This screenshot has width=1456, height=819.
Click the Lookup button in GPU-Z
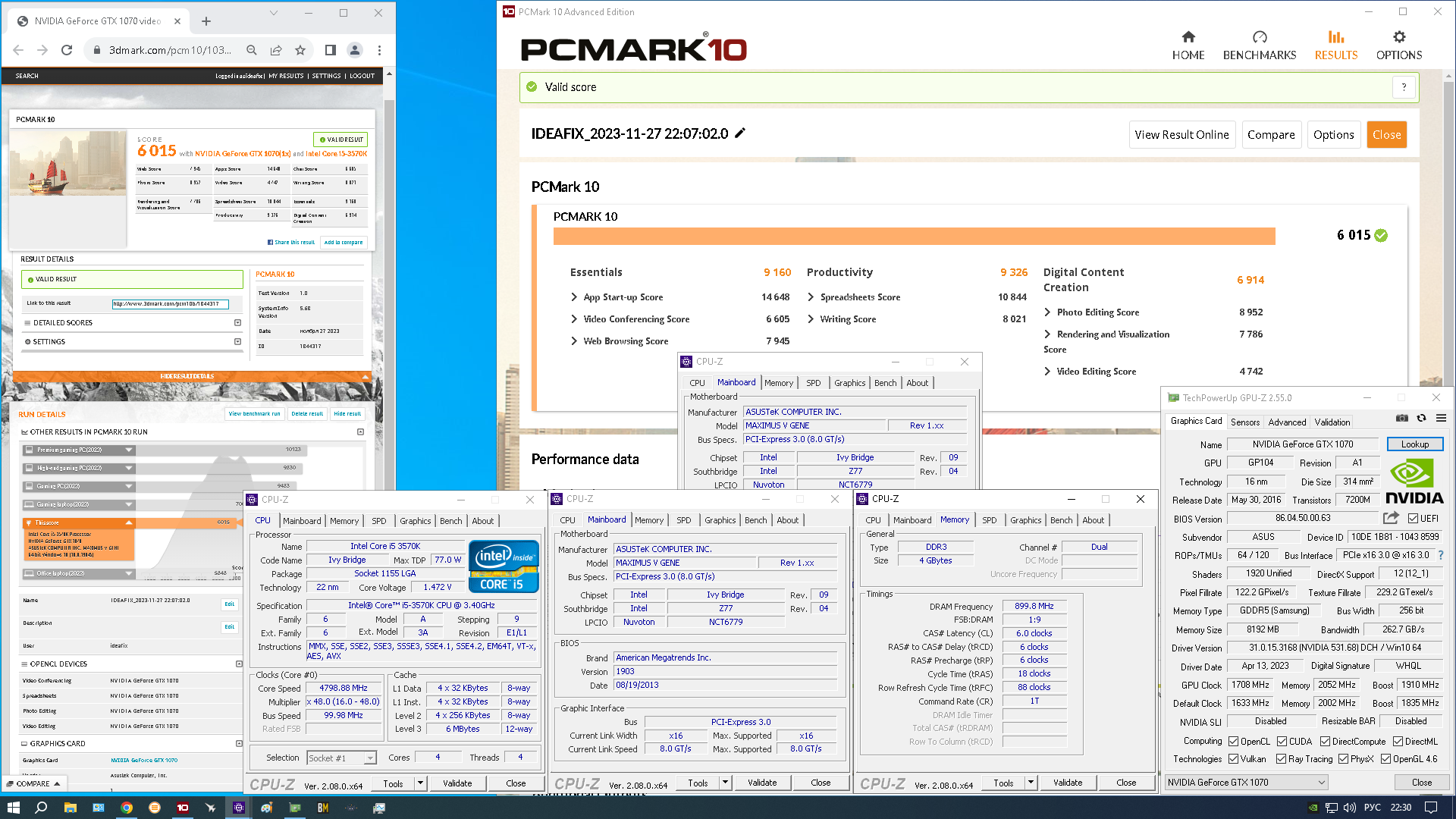[x=1415, y=444]
